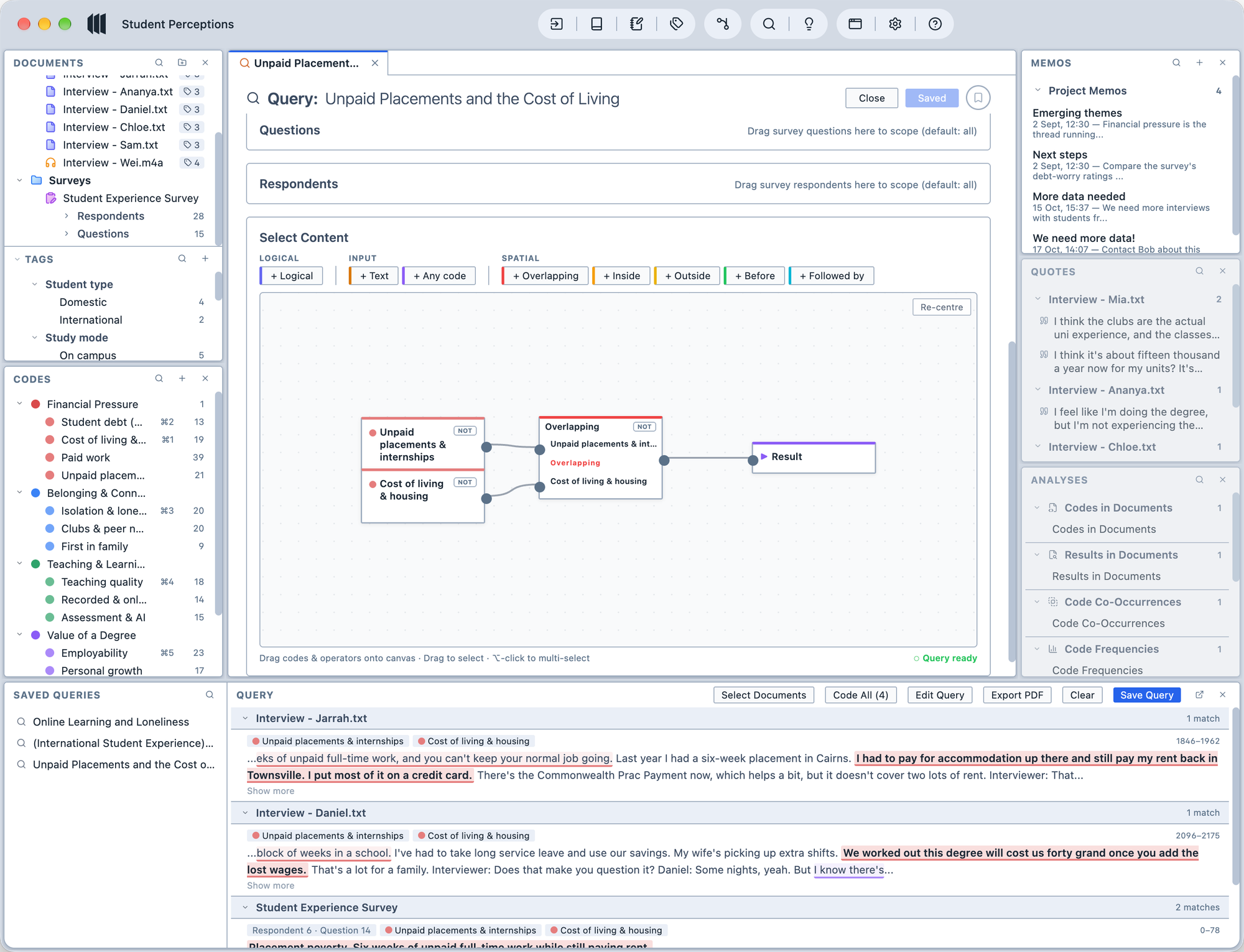Click the lightbulb insights icon
This screenshot has height=952, width=1244.
[x=809, y=24]
